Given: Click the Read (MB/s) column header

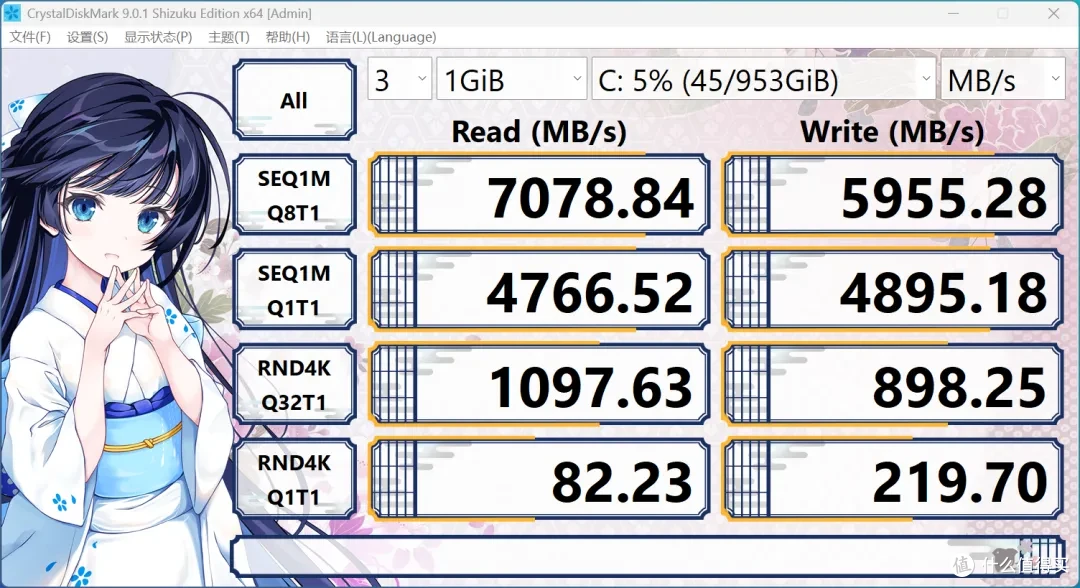Looking at the screenshot, I should (539, 132).
